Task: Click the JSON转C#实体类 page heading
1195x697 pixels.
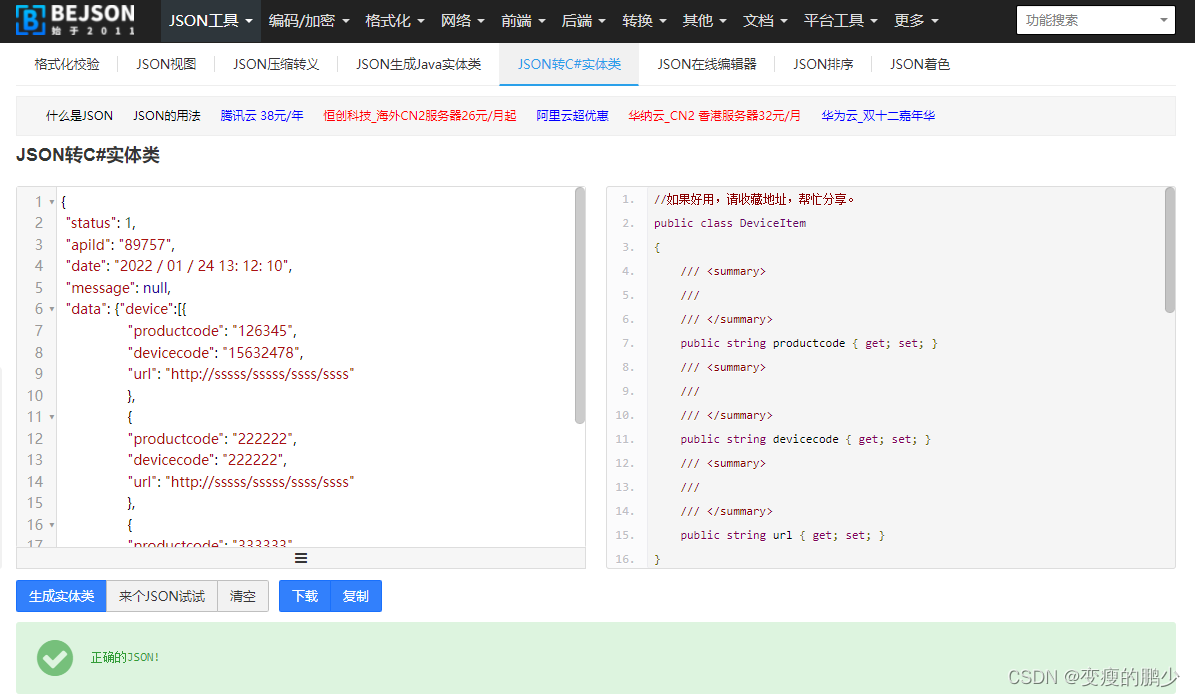Action: [88, 155]
